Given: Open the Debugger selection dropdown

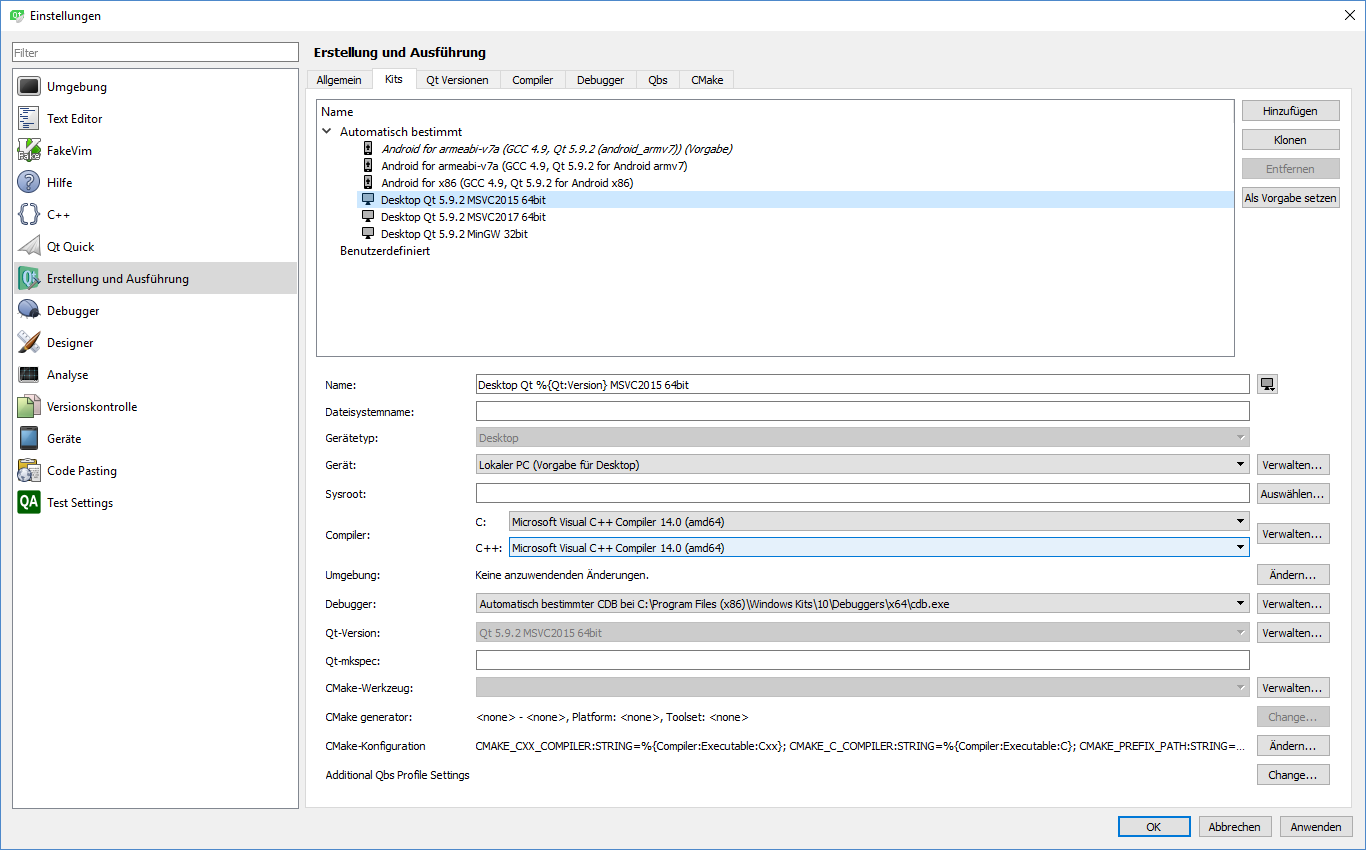Looking at the screenshot, I should 863,604.
